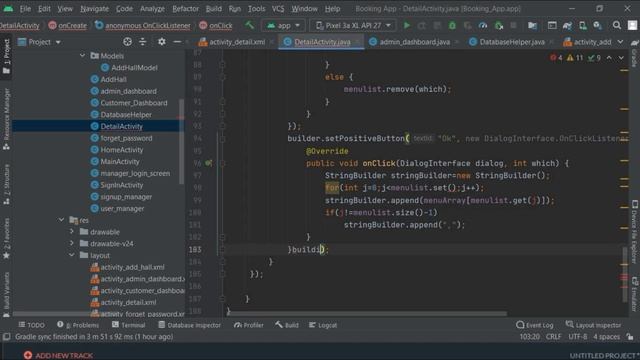This screenshot has width=640, height=360.
Task: Open the Favorites side tool window
Action: point(6,239)
